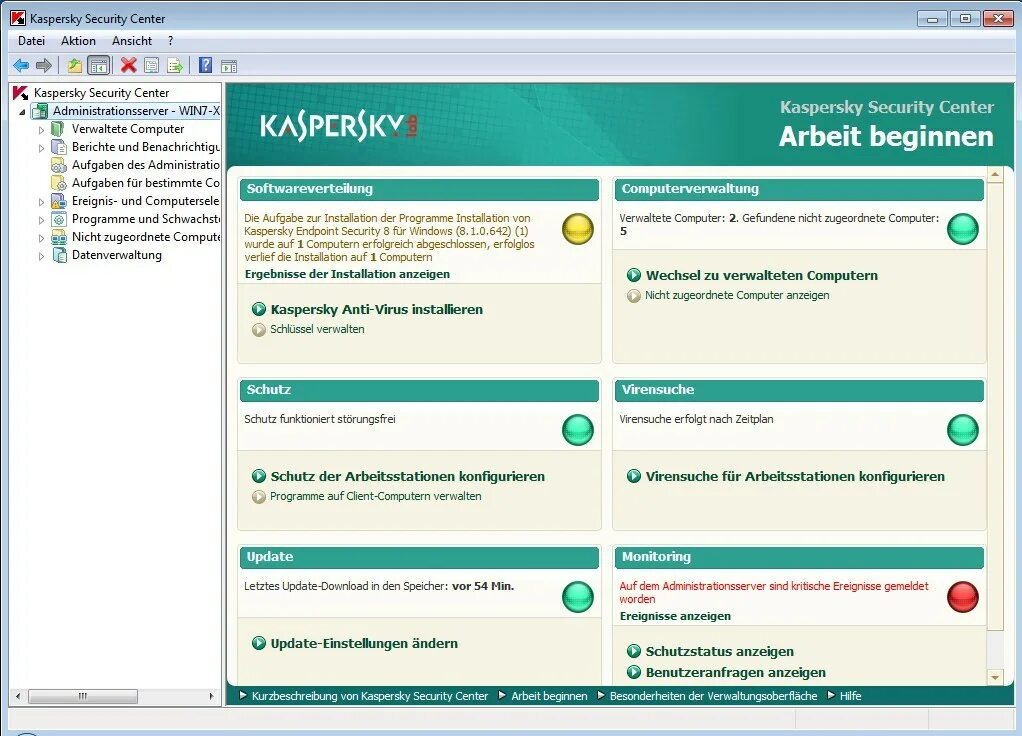Click the tree pane scroll left arrow
This screenshot has height=736, width=1022.
[18, 696]
